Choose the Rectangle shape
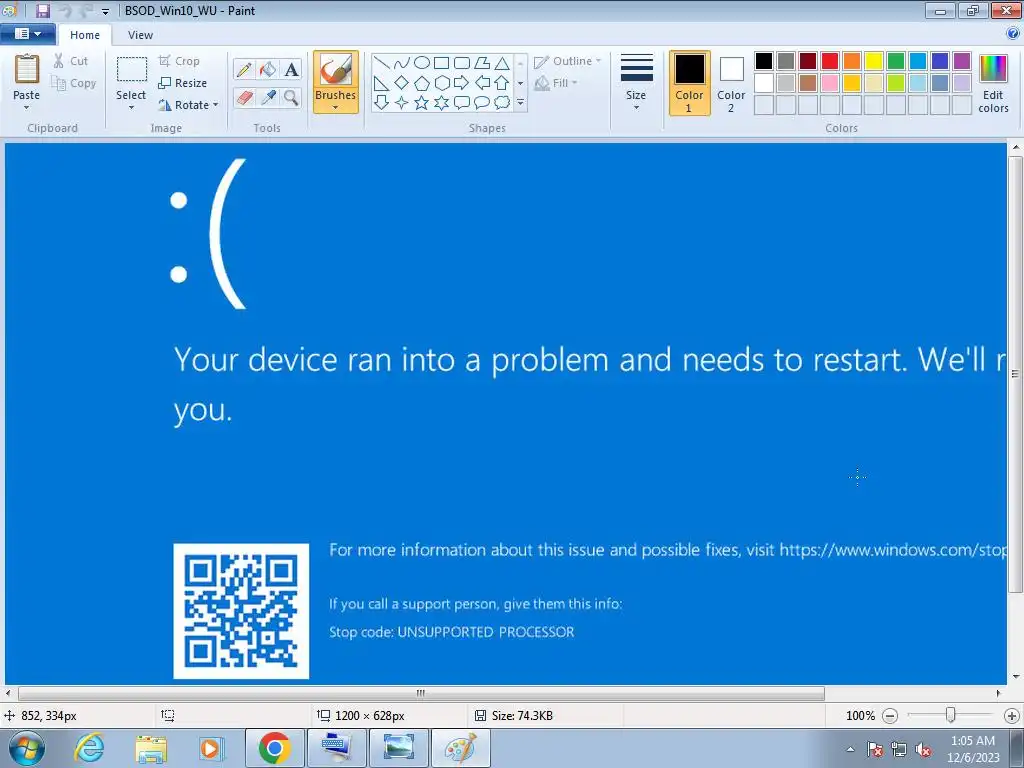This screenshot has width=1024, height=768. 441,63
